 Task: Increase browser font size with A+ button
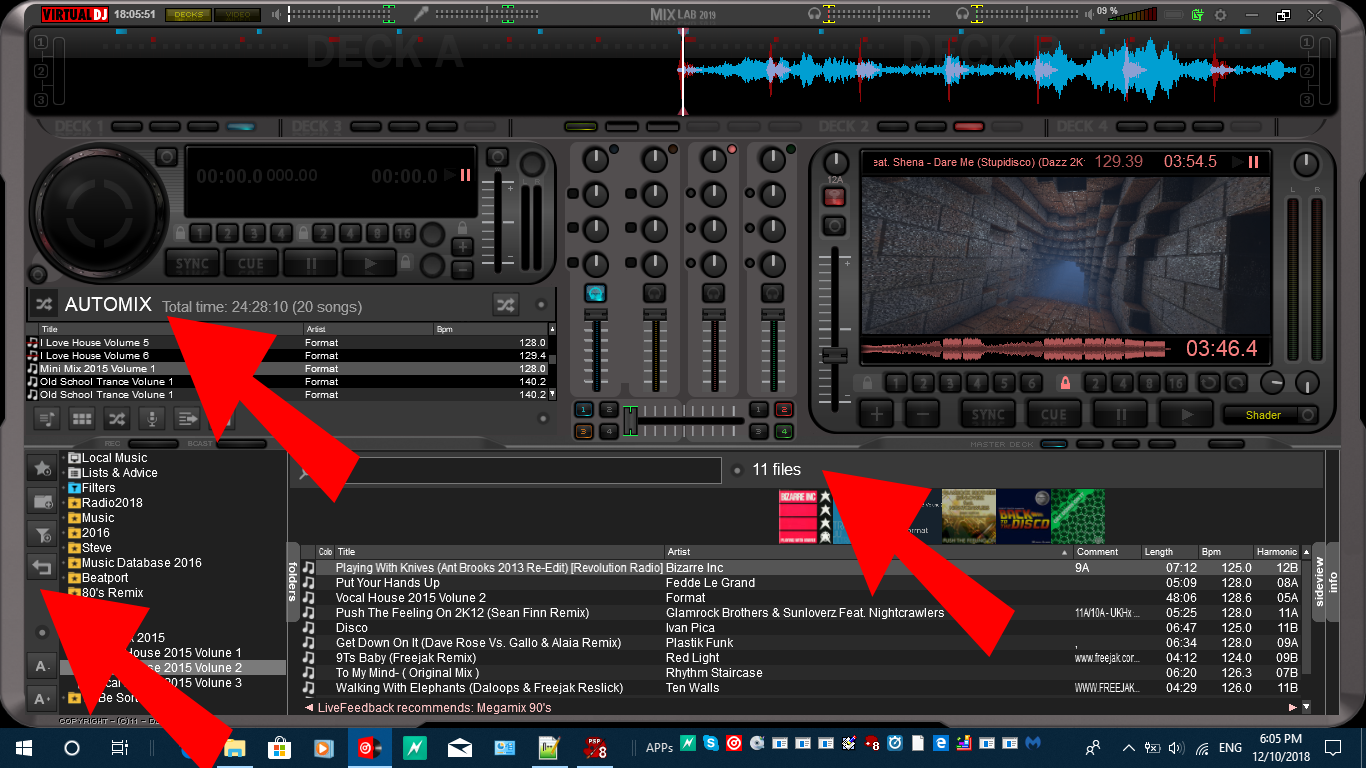42,699
